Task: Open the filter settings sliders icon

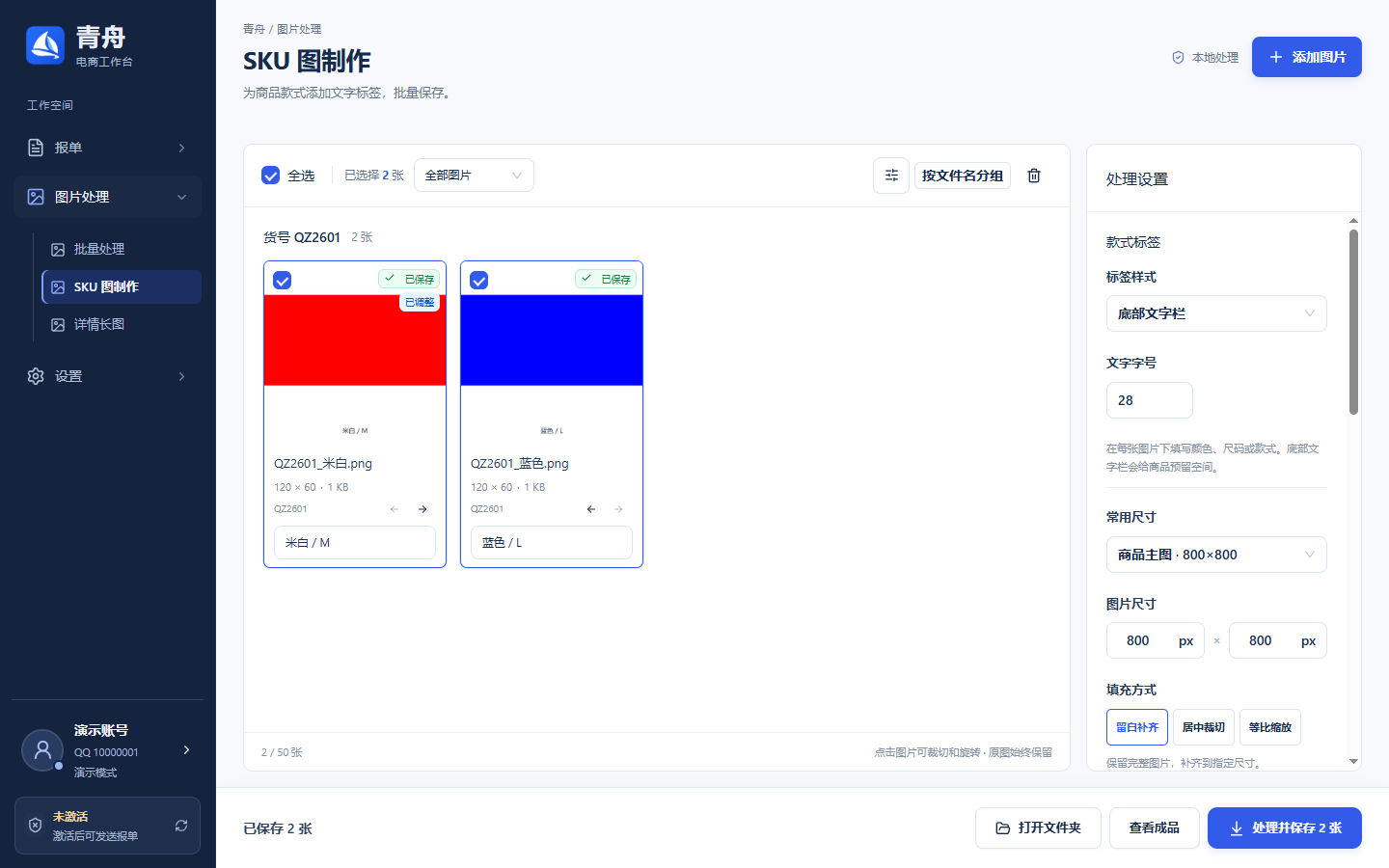Action: [x=891, y=176]
